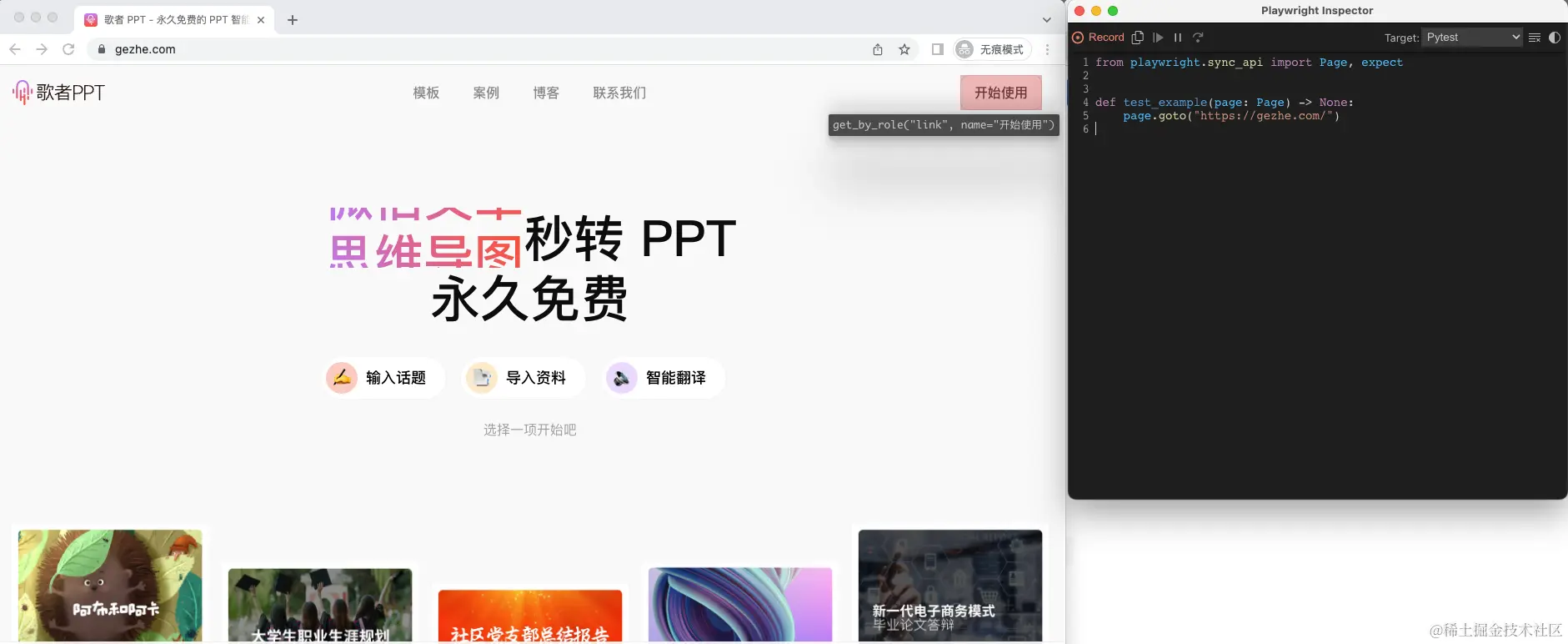Clear the recorded code in Playwright Inspector
This screenshot has width=1568, height=644.
pos(1535,38)
